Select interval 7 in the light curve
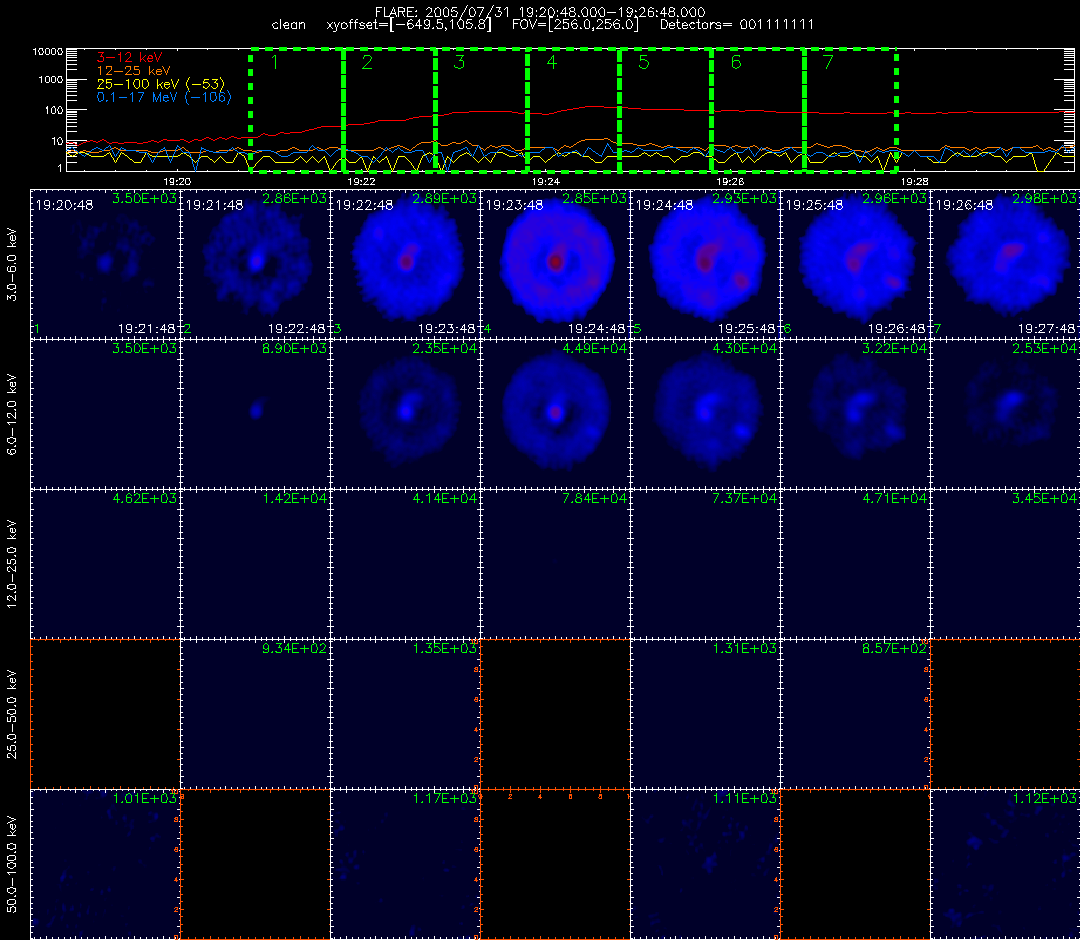This screenshot has width=1080, height=940. (x=851, y=110)
